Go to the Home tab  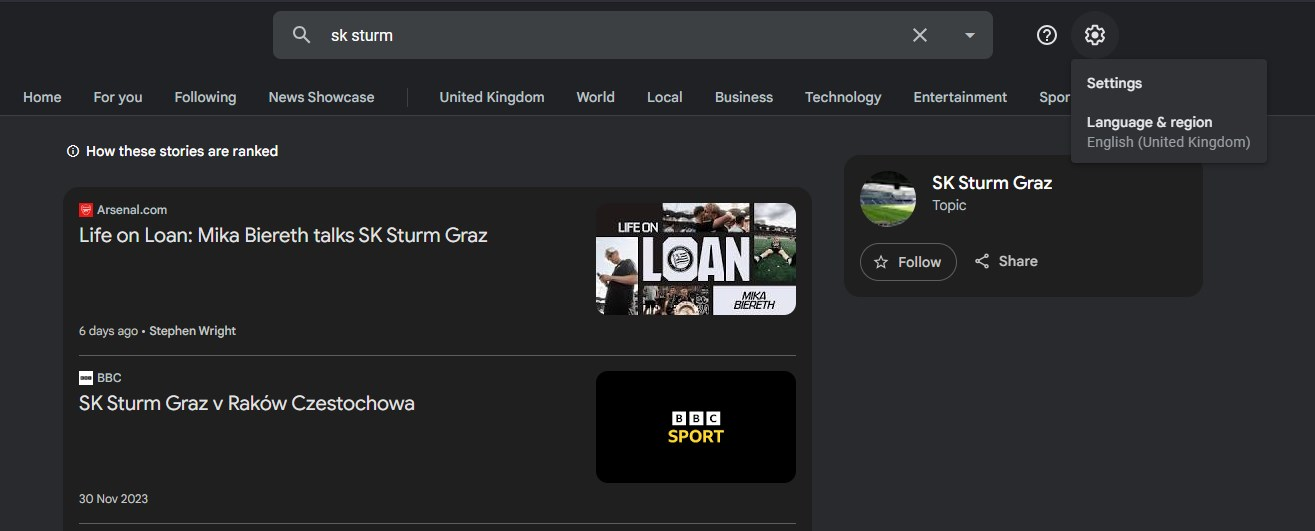tap(42, 97)
